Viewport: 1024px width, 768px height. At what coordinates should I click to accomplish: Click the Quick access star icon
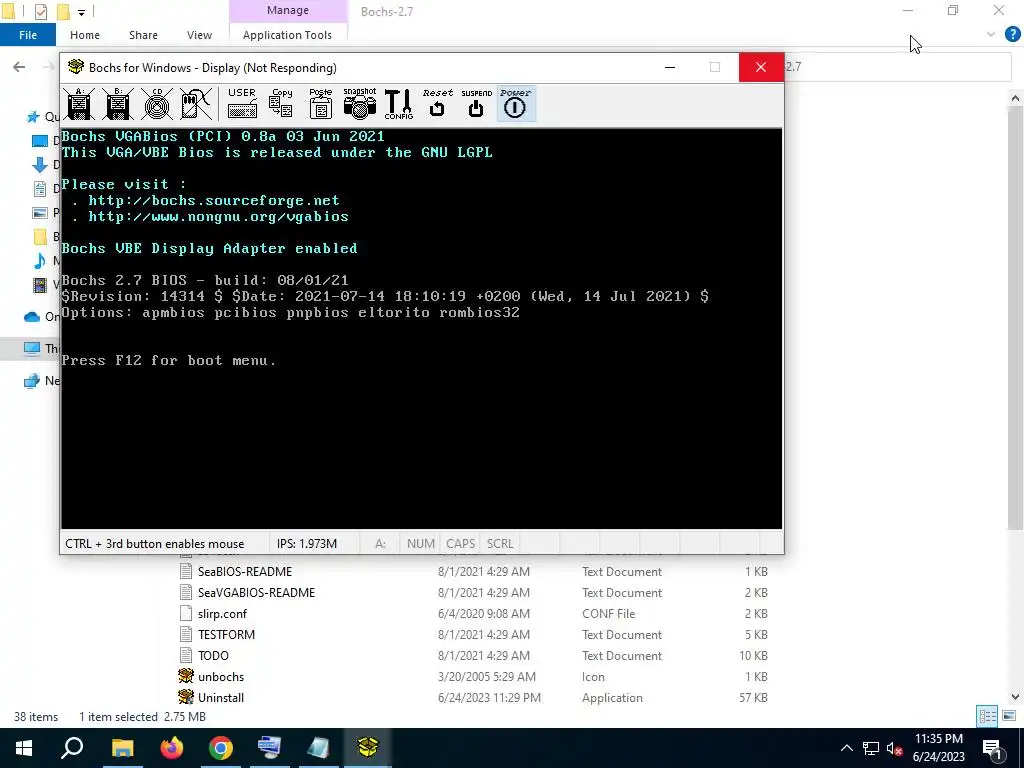coord(33,117)
